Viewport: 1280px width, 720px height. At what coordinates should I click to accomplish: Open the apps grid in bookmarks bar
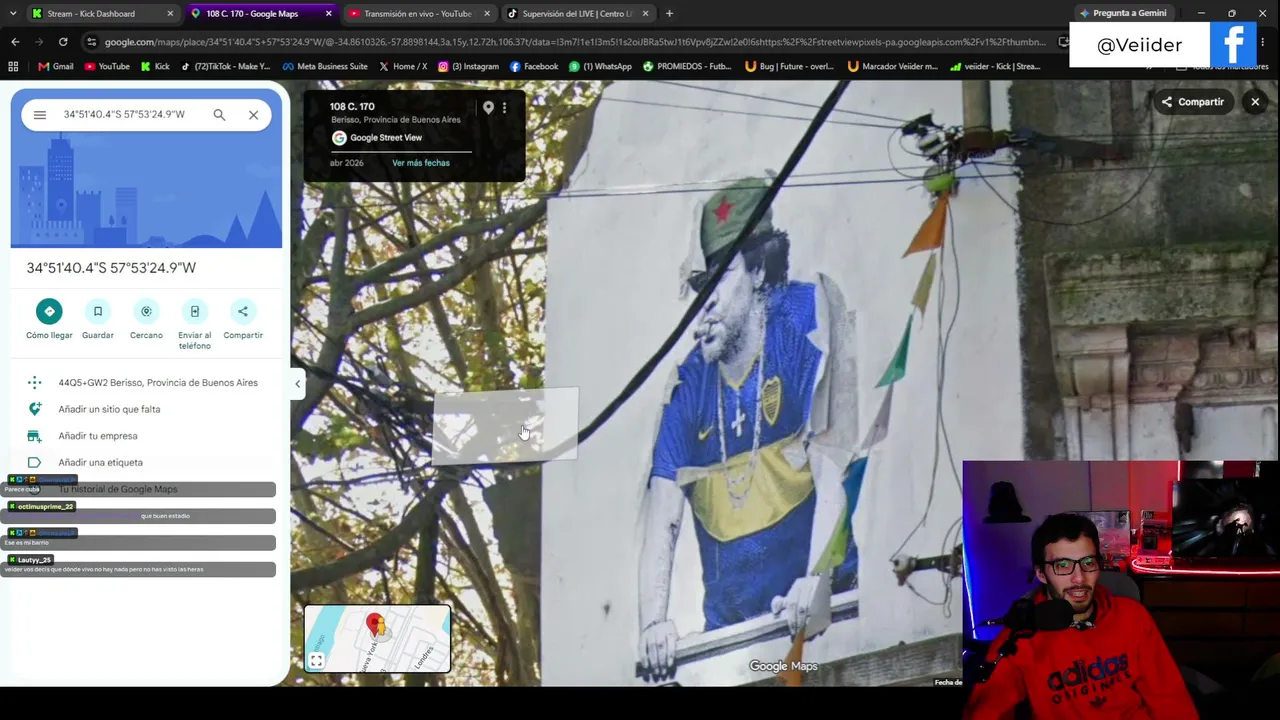click(x=13, y=67)
